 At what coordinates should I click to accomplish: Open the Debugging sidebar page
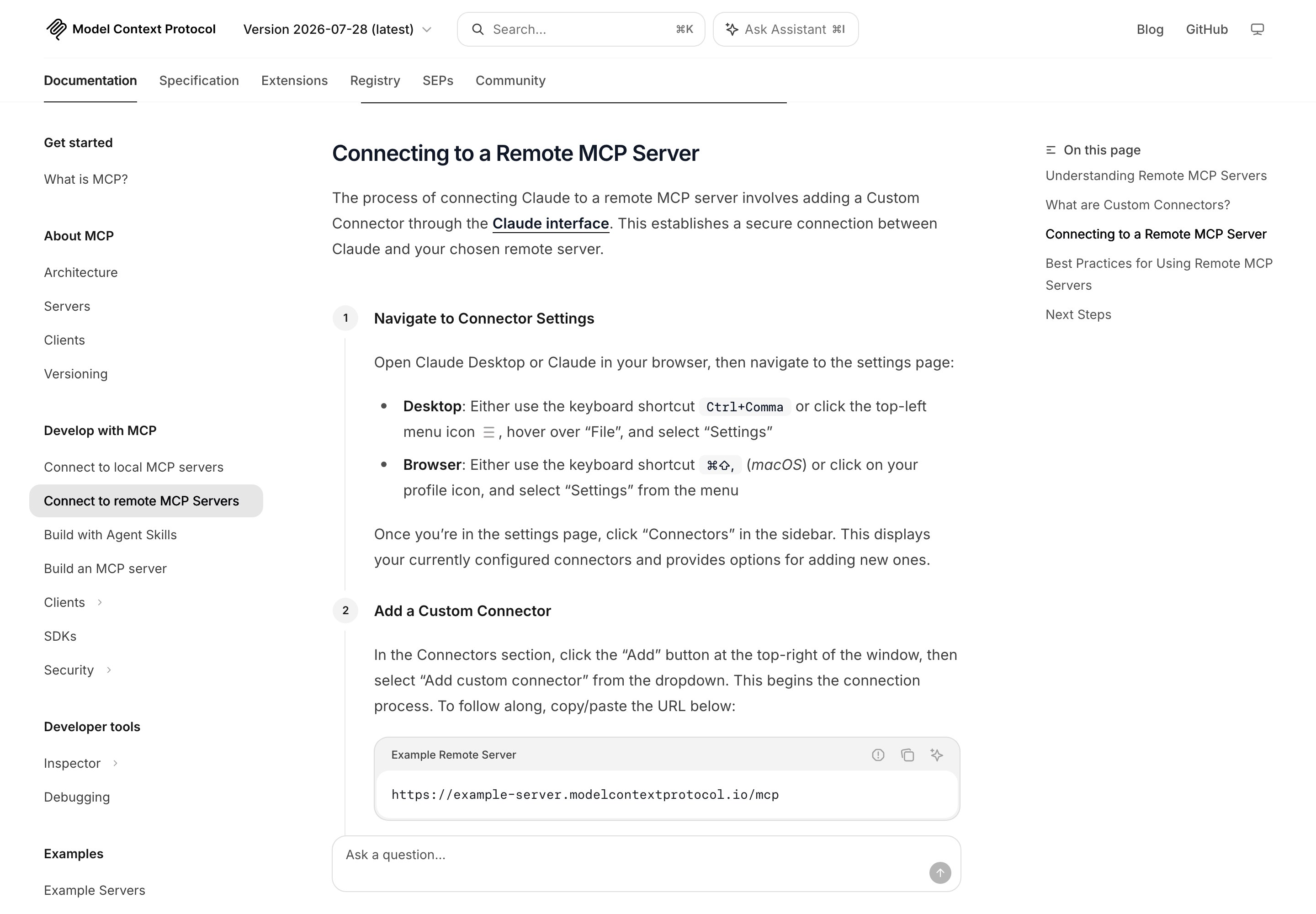[x=77, y=797]
